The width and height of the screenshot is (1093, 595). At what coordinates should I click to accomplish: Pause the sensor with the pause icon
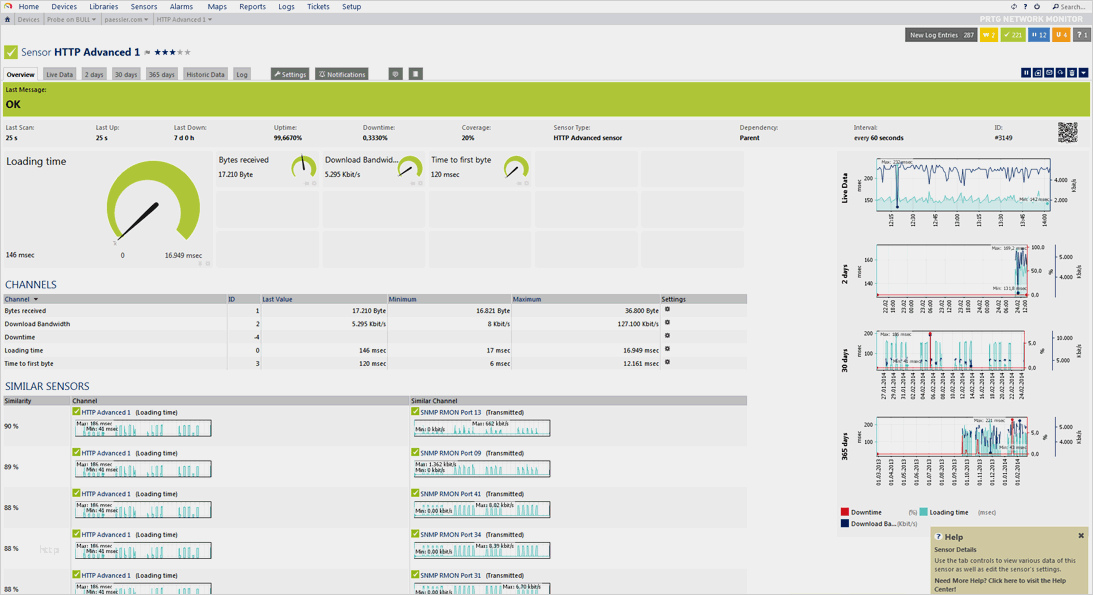(1026, 73)
